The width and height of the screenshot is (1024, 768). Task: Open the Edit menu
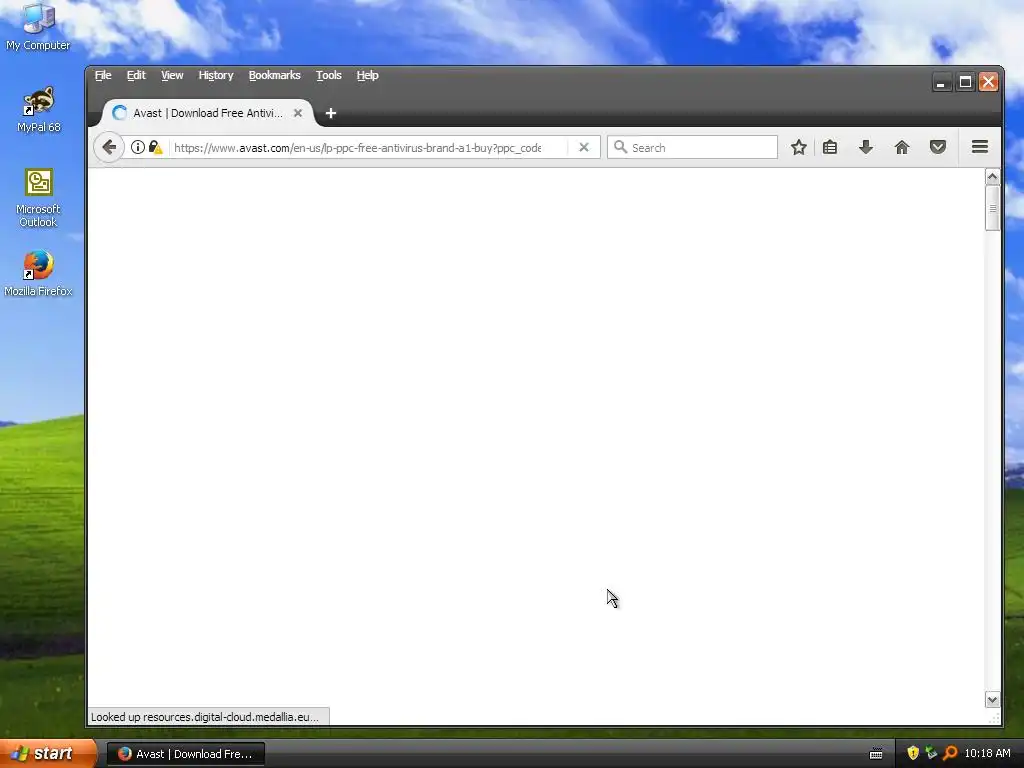click(136, 76)
